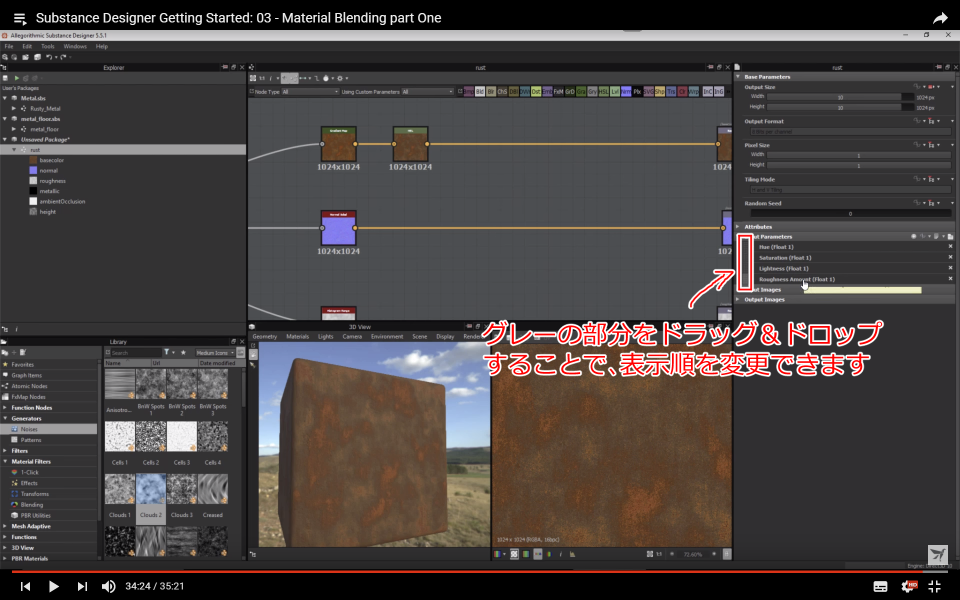Adjust Output Size Width slider
The width and height of the screenshot is (960, 600).
840,97
